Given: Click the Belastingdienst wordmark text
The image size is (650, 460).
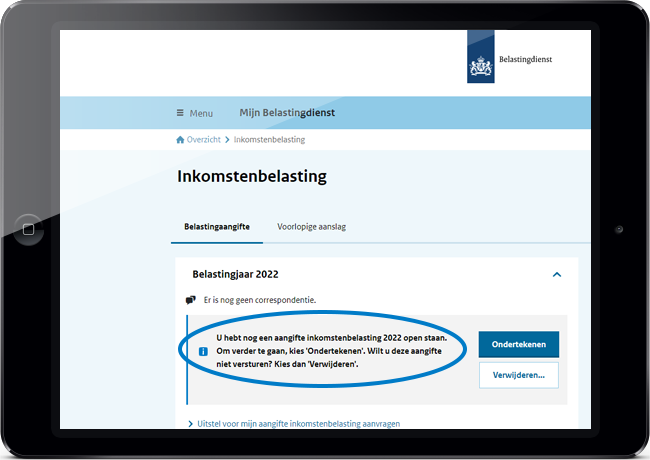Looking at the screenshot, I should click(x=526, y=59).
